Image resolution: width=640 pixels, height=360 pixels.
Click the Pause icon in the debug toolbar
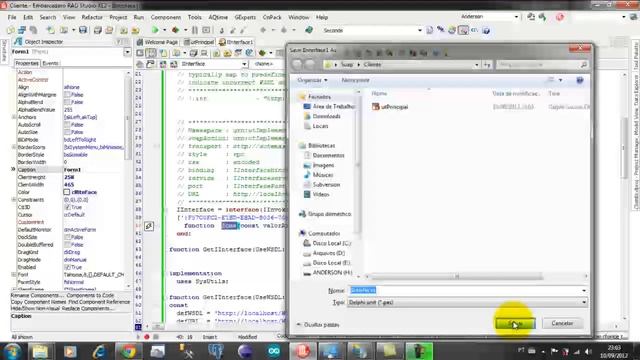coord(195,30)
